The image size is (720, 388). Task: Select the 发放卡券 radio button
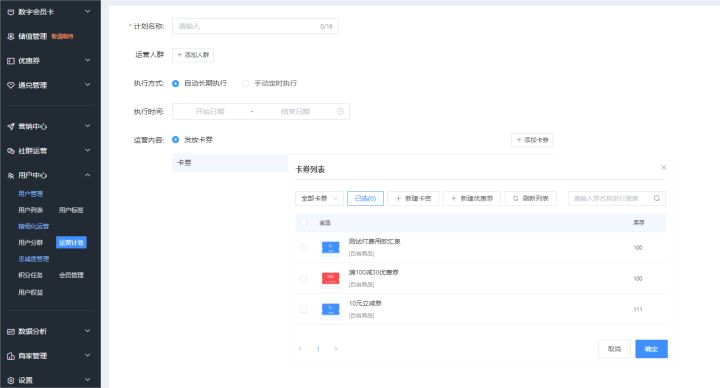point(175,140)
